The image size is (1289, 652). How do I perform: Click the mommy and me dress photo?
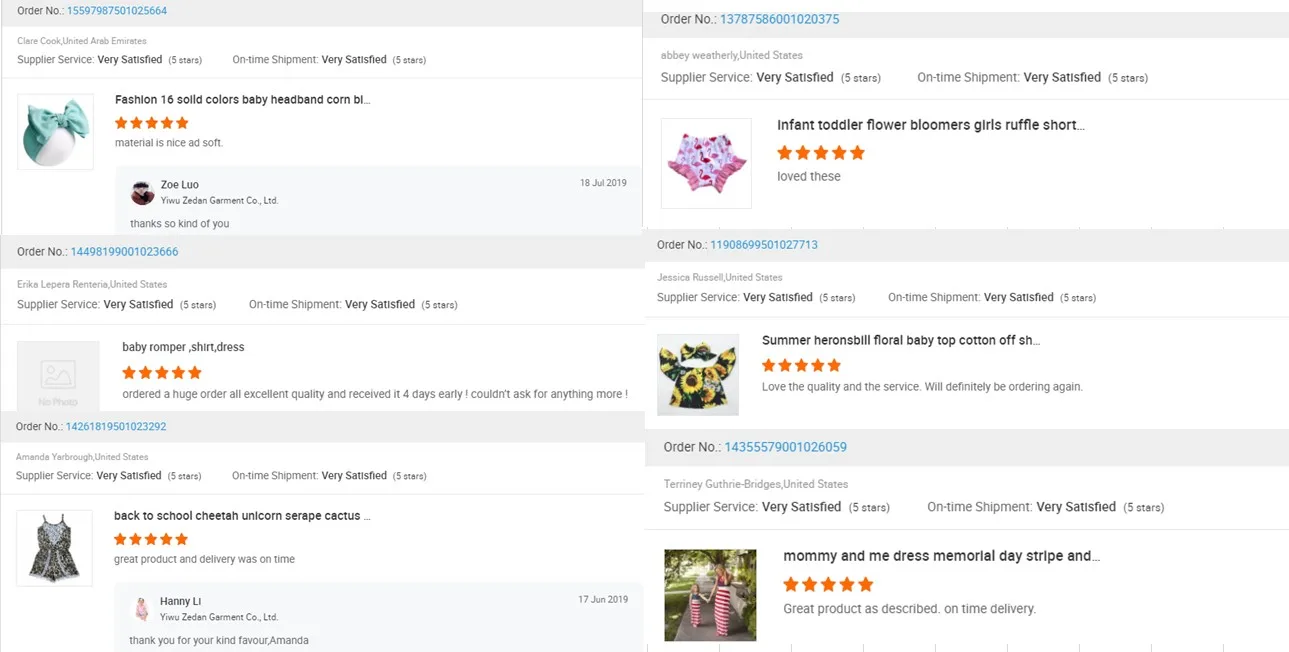[x=710, y=595]
